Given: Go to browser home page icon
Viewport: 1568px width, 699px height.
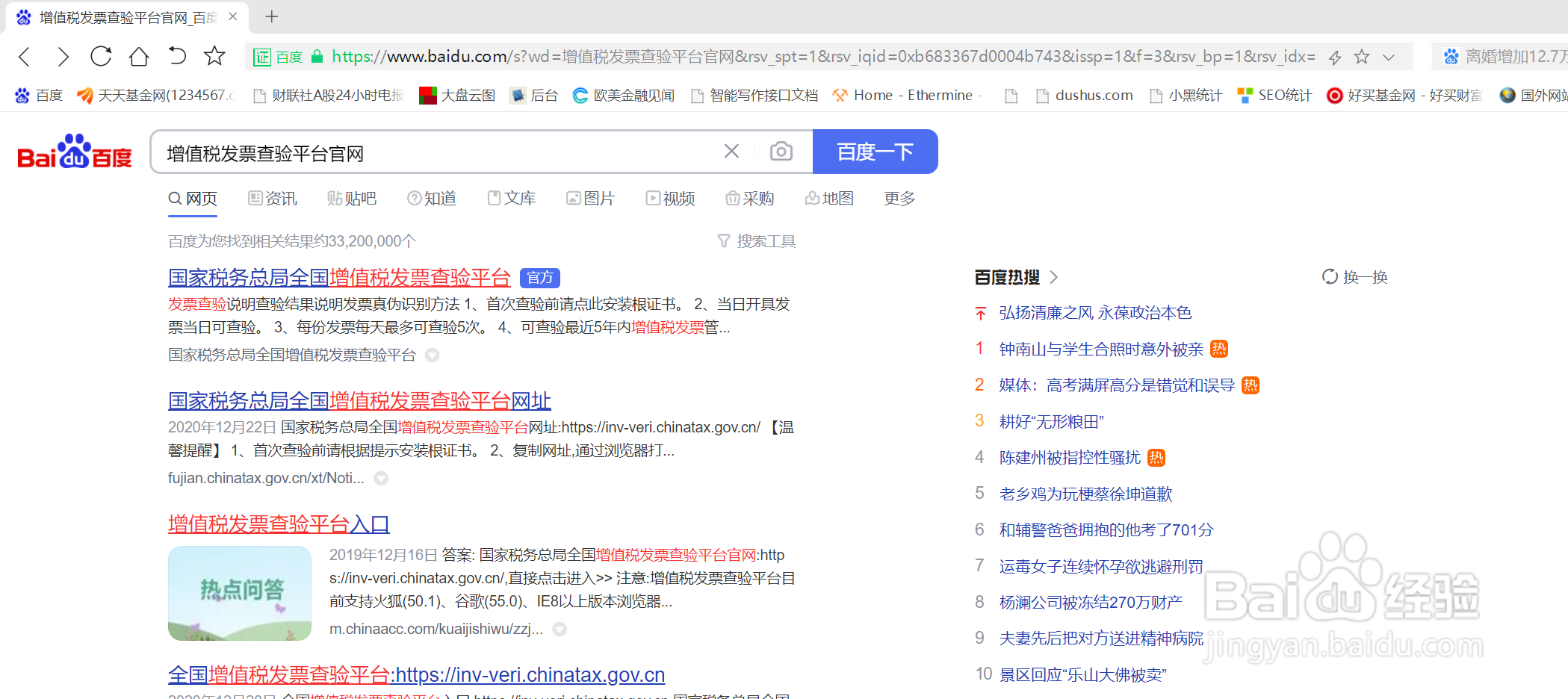Looking at the screenshot, I should coord(139,56).
